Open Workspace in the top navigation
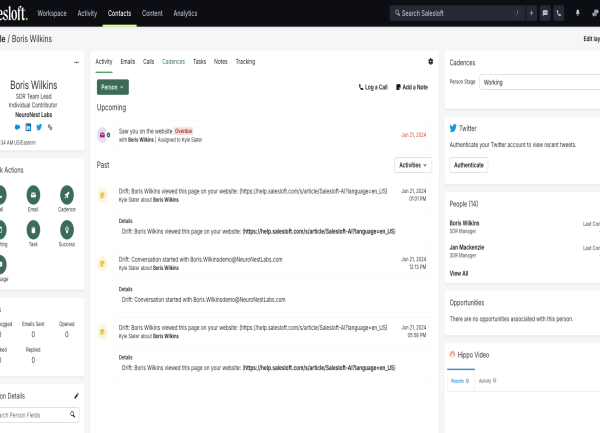Screen dimensions: 600x433 click(x=52, y=13)
